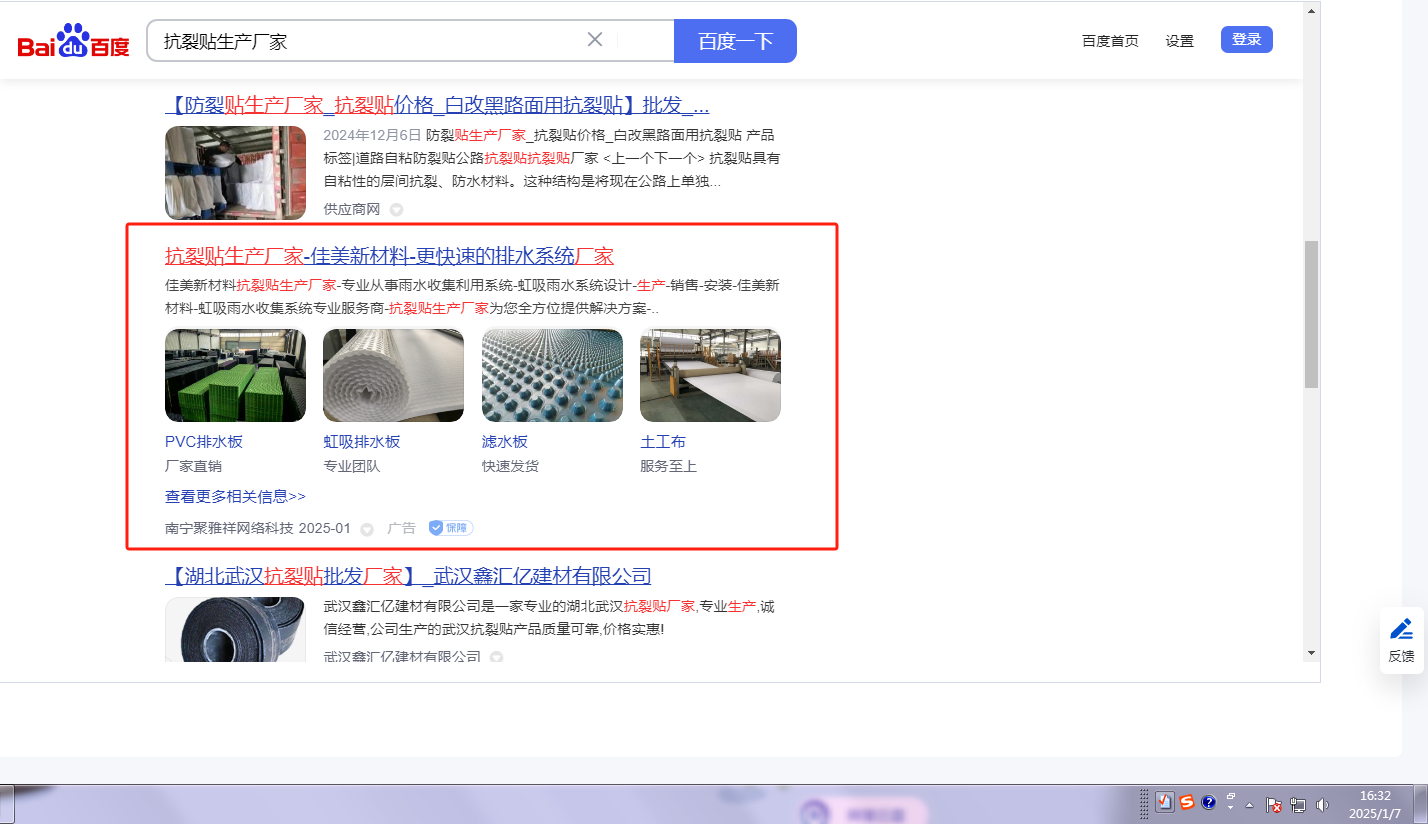Go to 百度首页

pos(1110,41)
